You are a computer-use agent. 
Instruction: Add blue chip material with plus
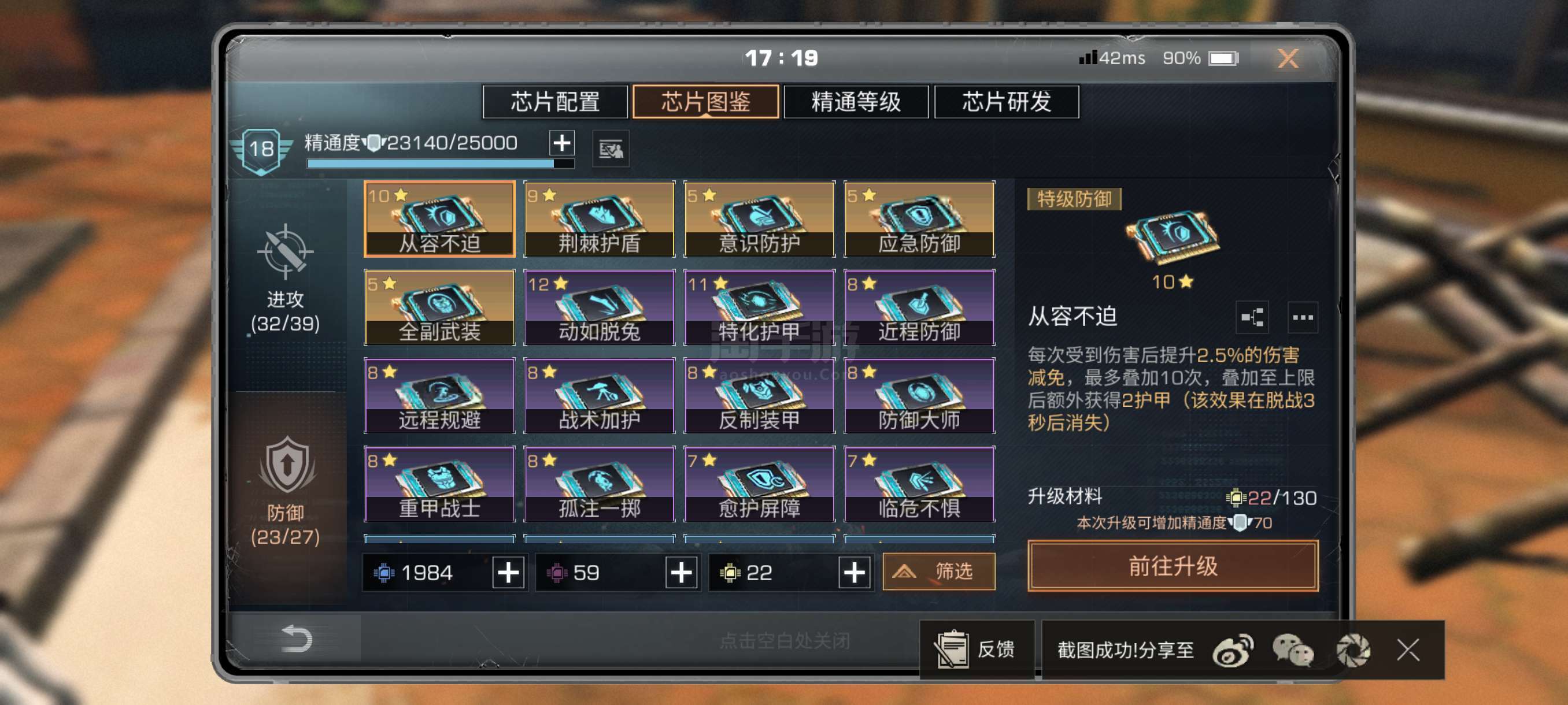tap(508, 573)
